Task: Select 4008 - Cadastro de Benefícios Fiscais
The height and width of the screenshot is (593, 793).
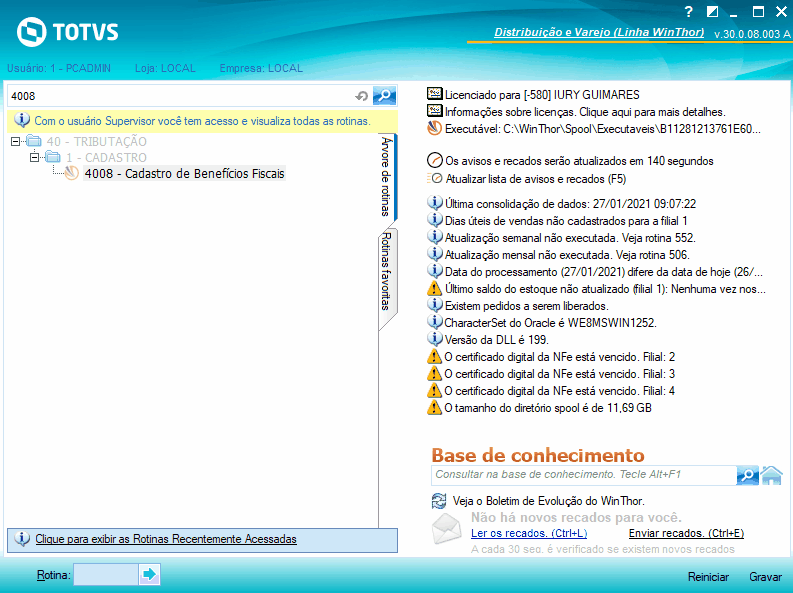Action: tap(185, 173)
